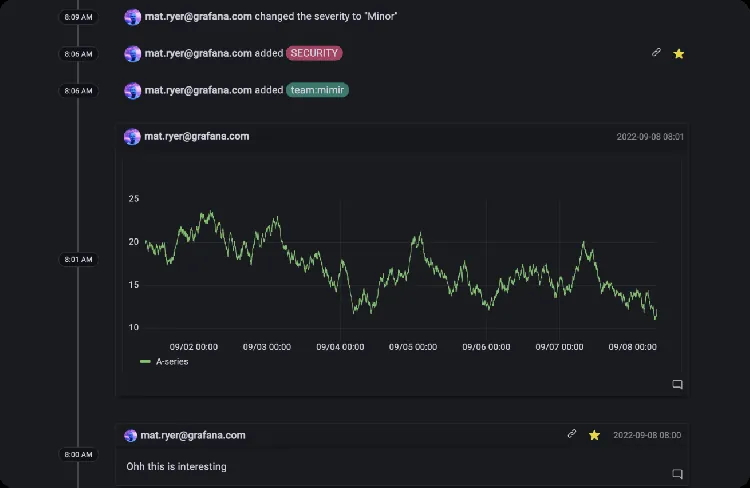Click the SECURITY label badge
Viewport: 750px width, 488px height.
pyautogui.click(x=314, y=53)
